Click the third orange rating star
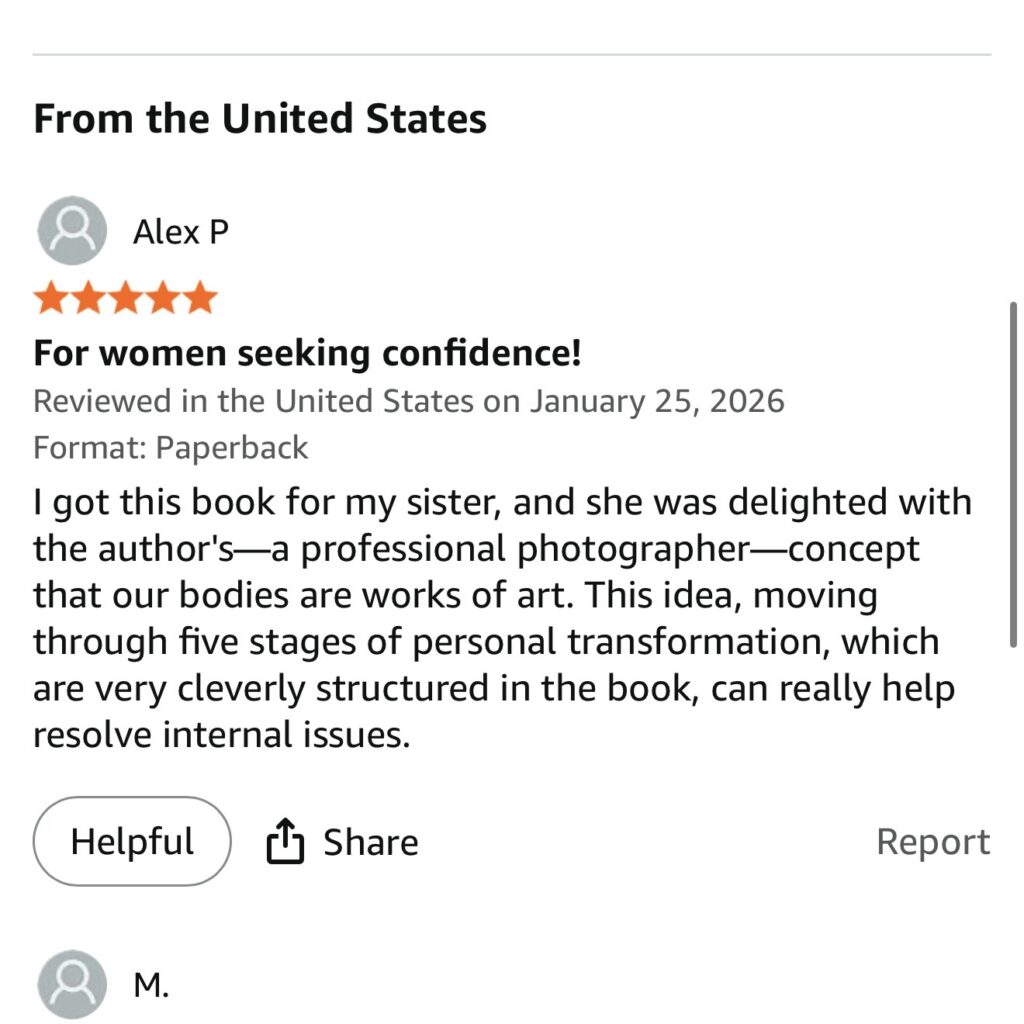The image size is (1024, 1024). tap(125, 297)
